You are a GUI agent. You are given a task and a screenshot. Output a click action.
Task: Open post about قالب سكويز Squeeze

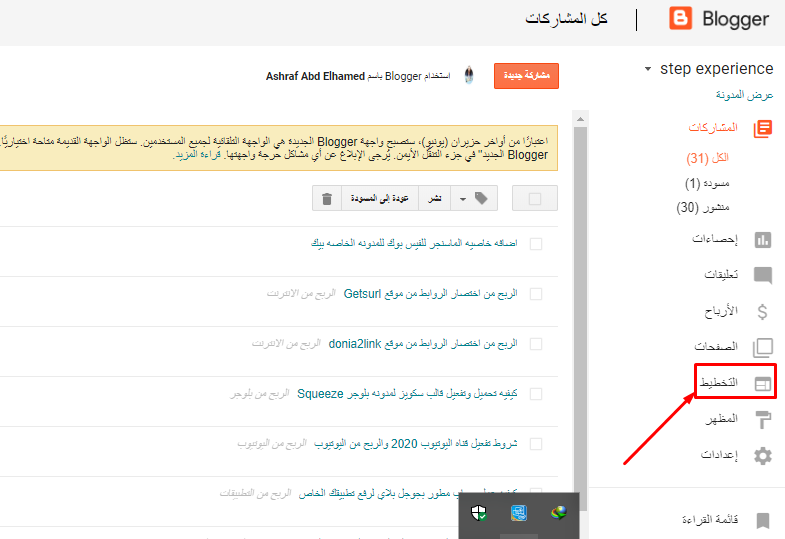pos(407,394)
